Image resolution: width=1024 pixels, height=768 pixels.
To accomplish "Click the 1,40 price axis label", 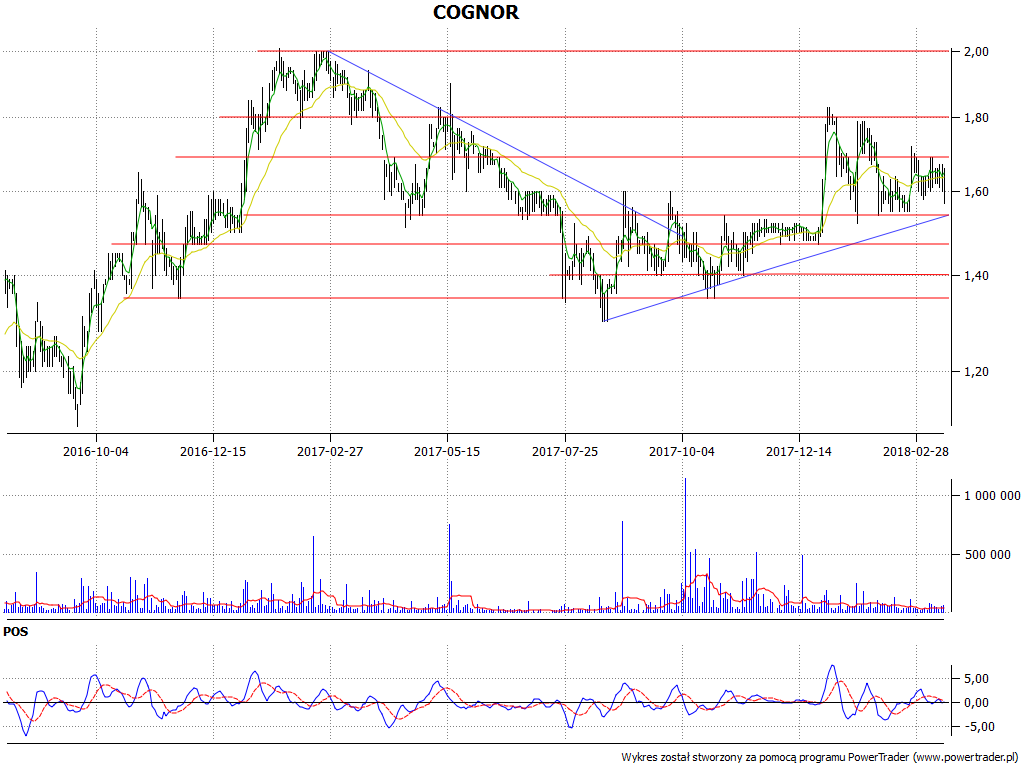I will click(x=976, y=276).
